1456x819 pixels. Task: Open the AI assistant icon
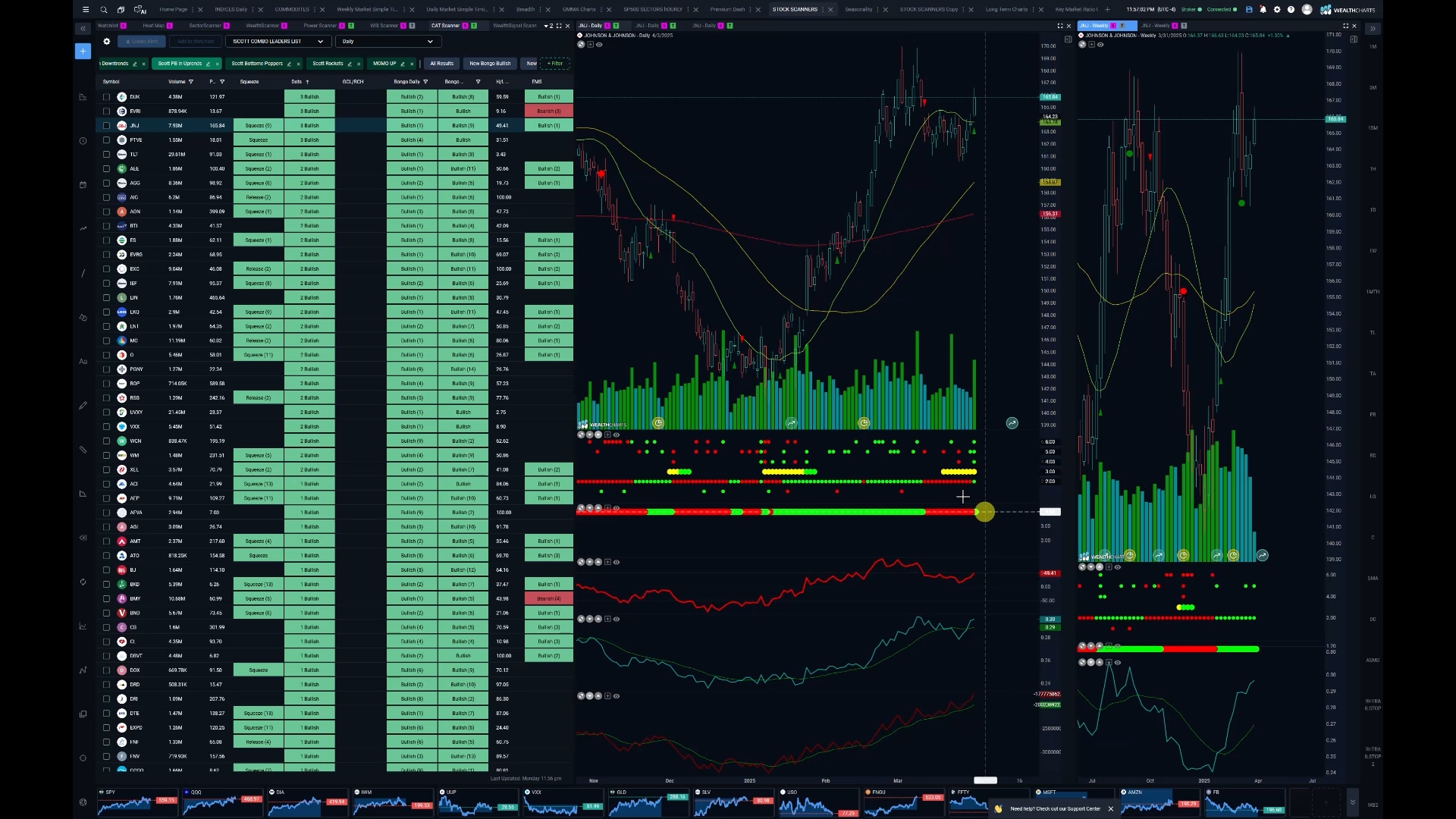[140, 10]
